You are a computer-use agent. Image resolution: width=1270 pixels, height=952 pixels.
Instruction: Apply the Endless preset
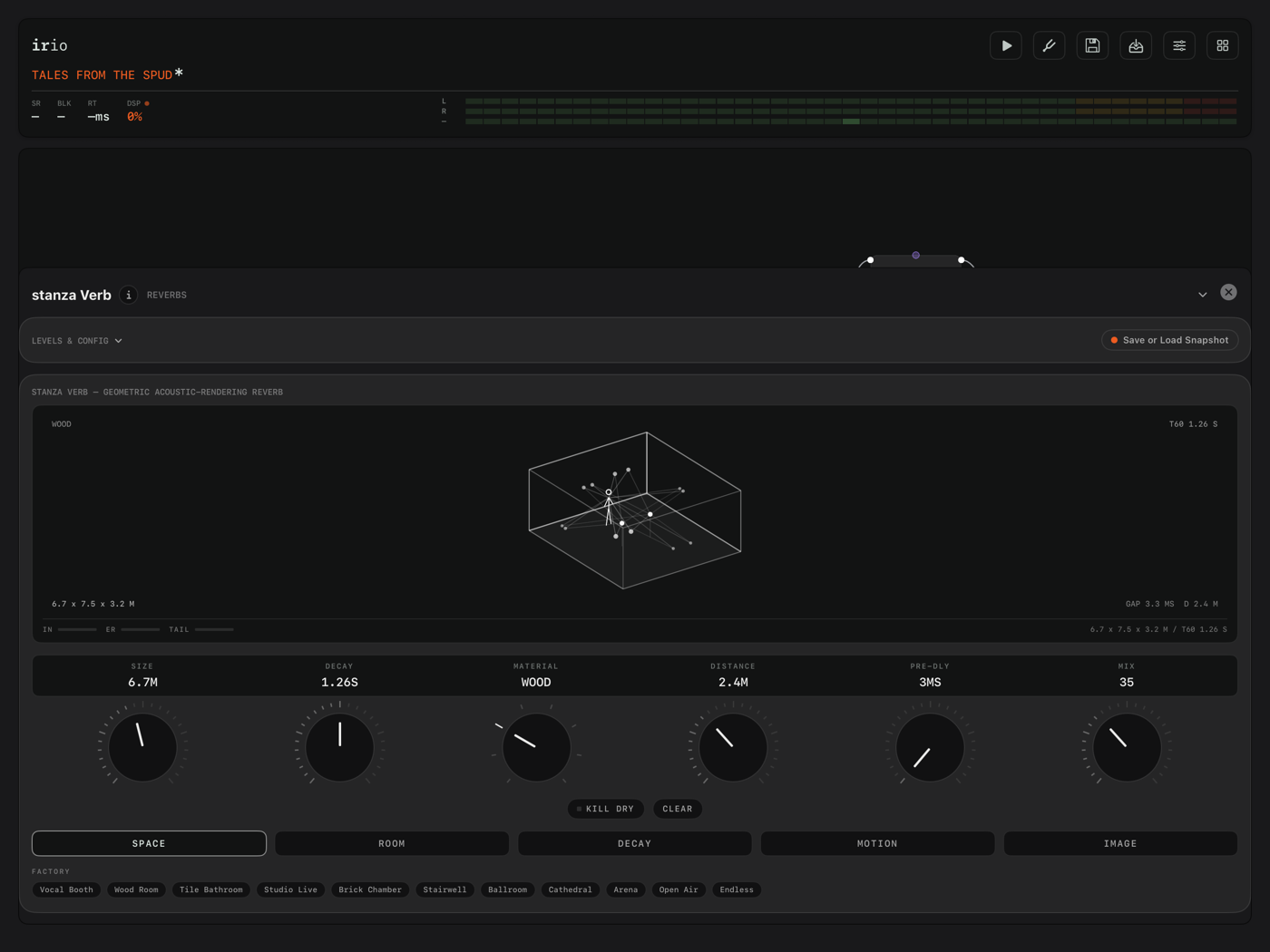tap(737, 889)
